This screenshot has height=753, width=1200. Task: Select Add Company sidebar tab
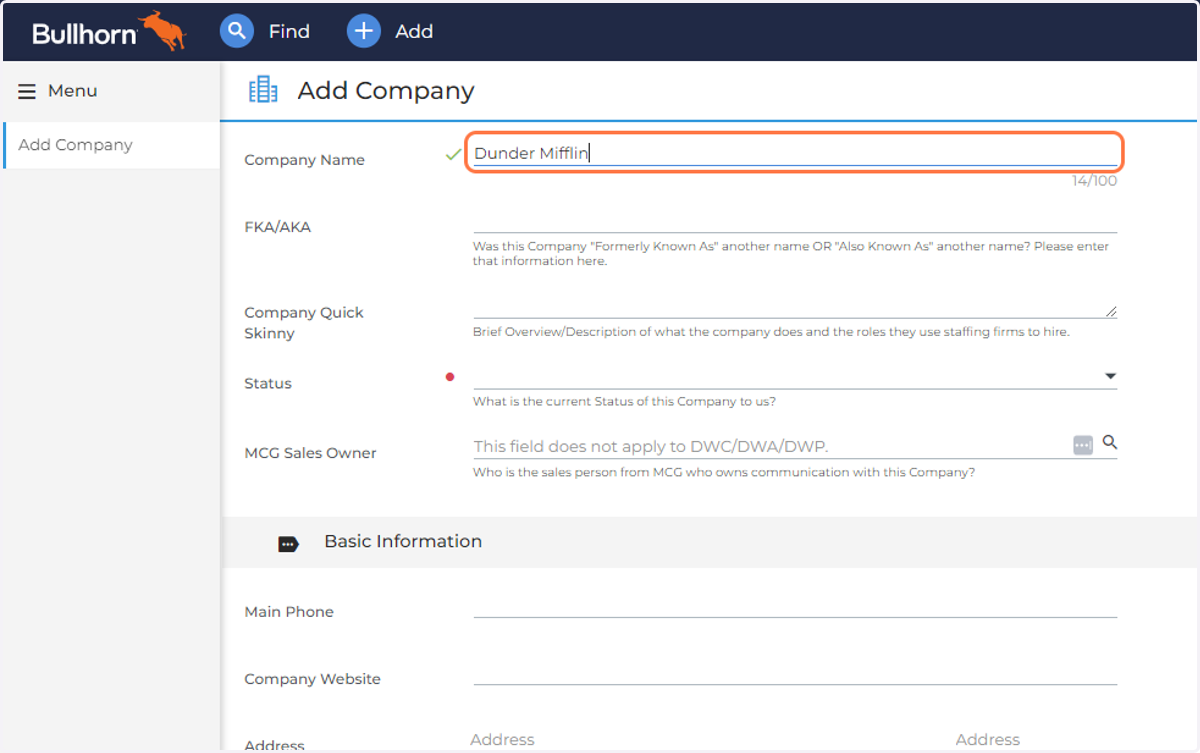111,145
